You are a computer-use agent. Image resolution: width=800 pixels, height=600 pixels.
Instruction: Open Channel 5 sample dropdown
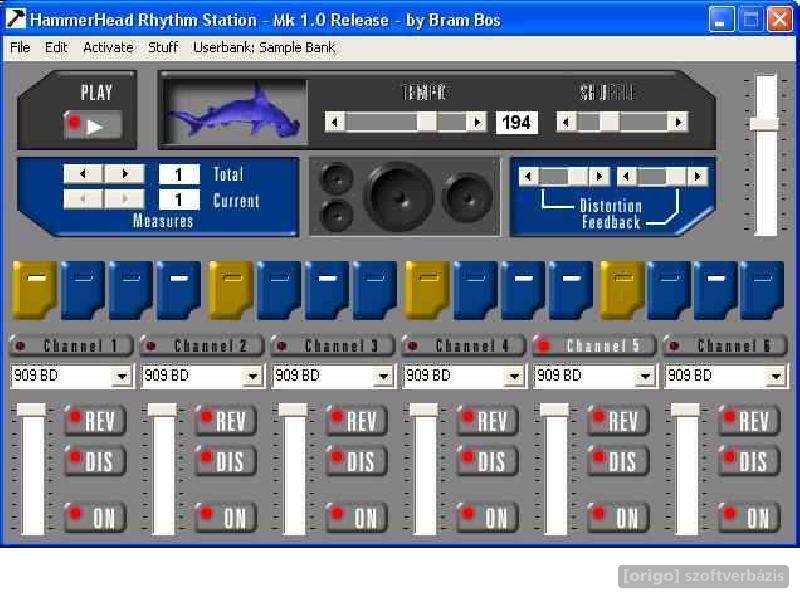[x=645, y=377]
